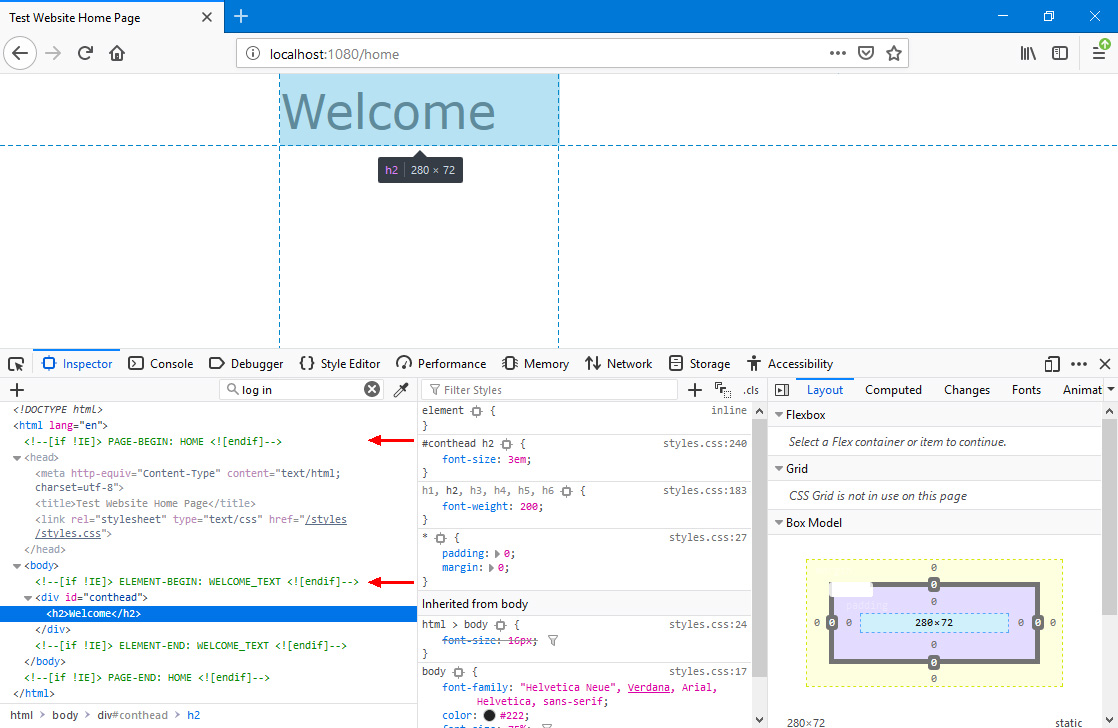Close the developer tools panel
Viewport: 1118px width, 728px height.
point(1105,364)
